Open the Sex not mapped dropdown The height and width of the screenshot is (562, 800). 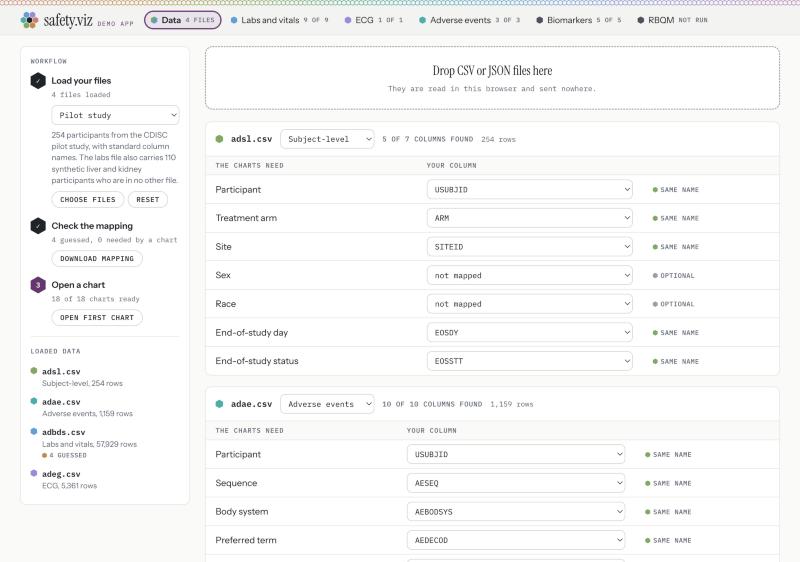[x=530, y=275]
